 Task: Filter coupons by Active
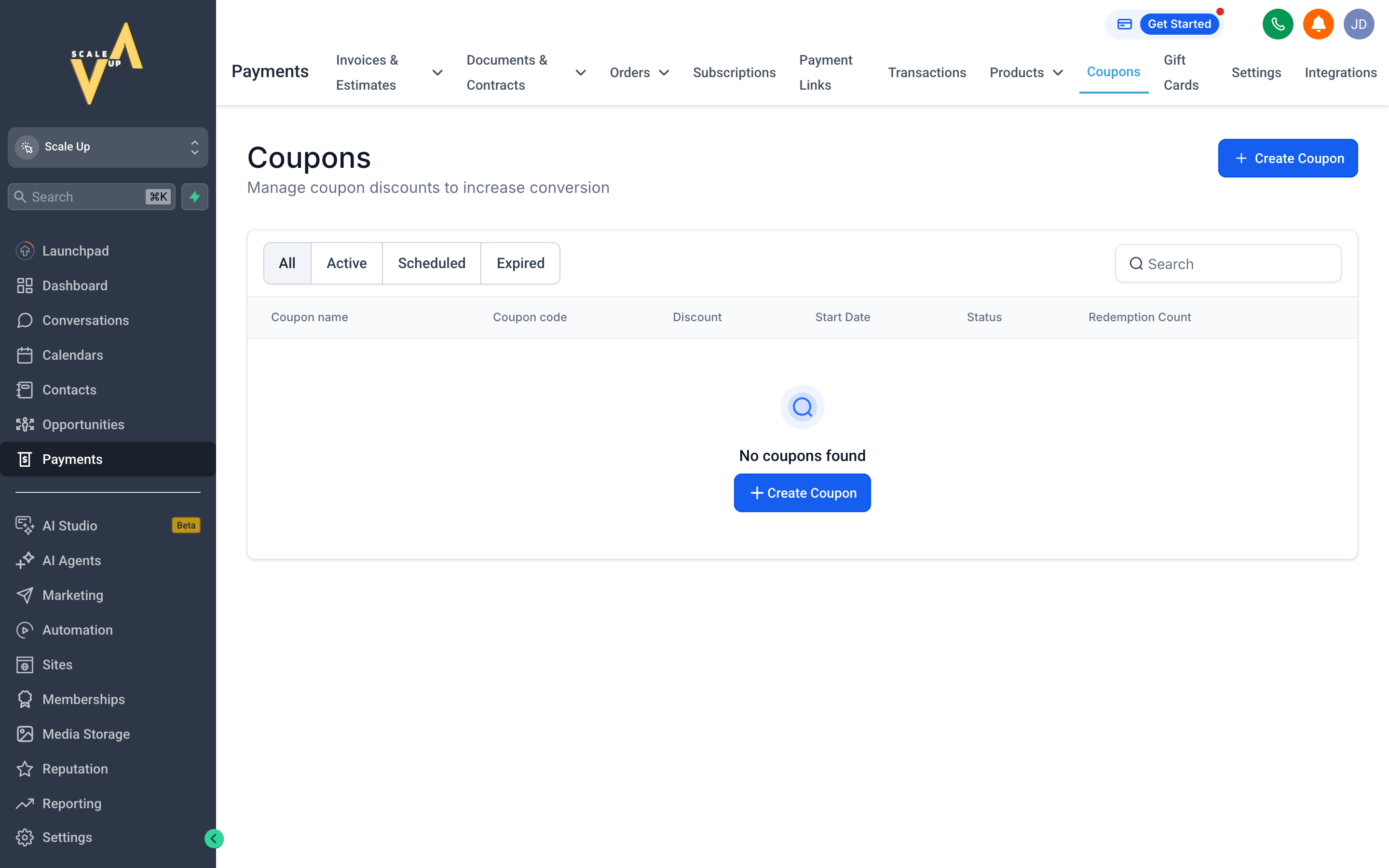coord(347,263)
